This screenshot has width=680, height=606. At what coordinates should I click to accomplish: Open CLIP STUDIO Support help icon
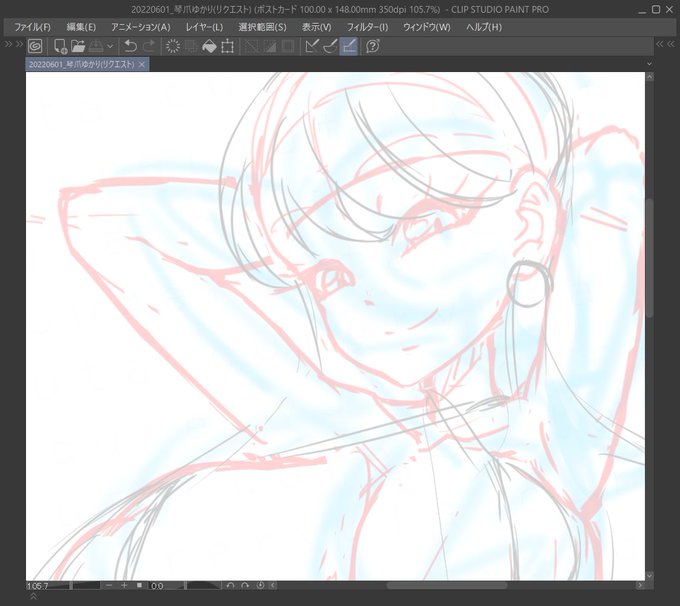click(x=373, y=46)
